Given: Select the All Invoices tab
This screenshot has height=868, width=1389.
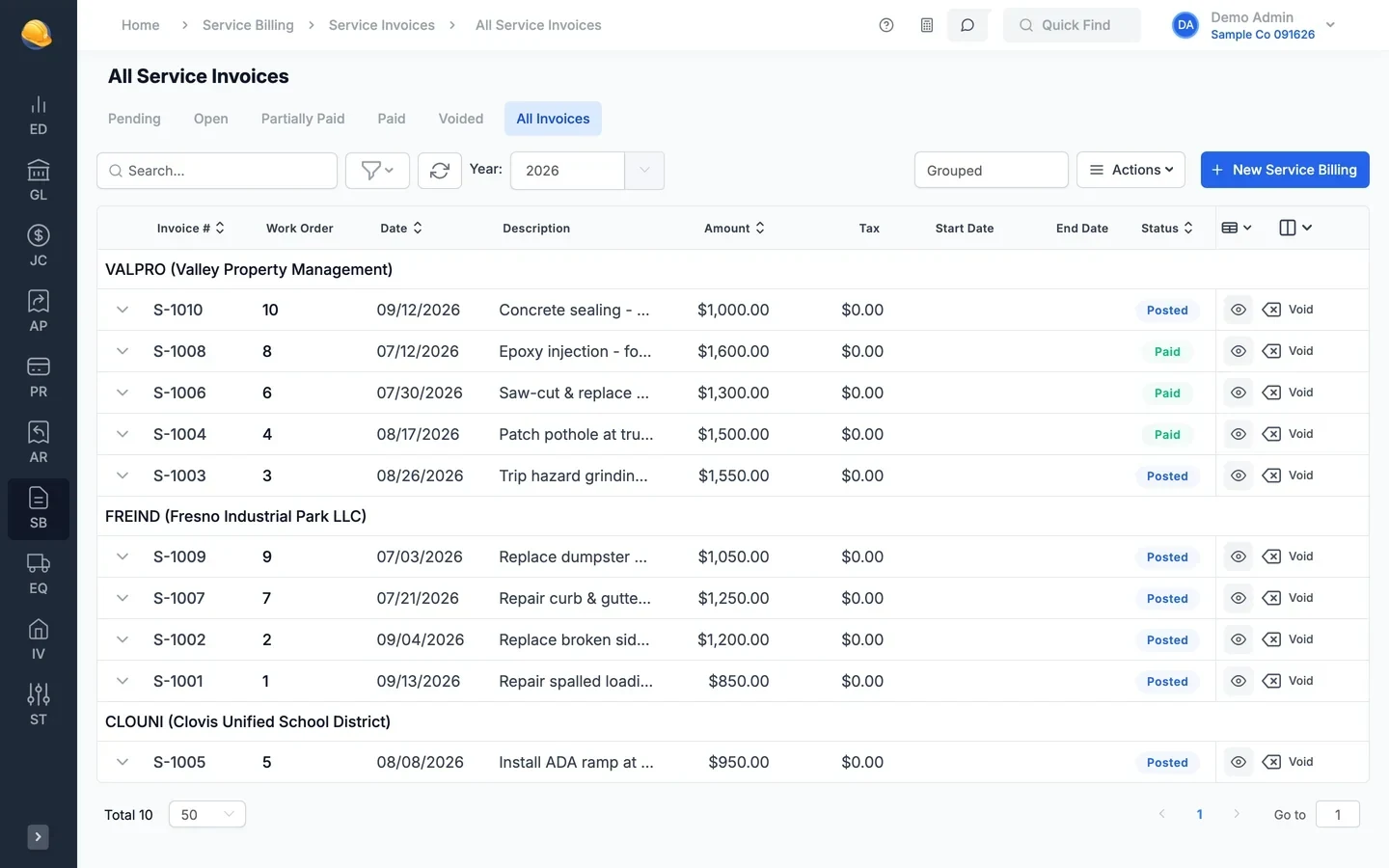Looking at the screenshot, I should 553,119.
